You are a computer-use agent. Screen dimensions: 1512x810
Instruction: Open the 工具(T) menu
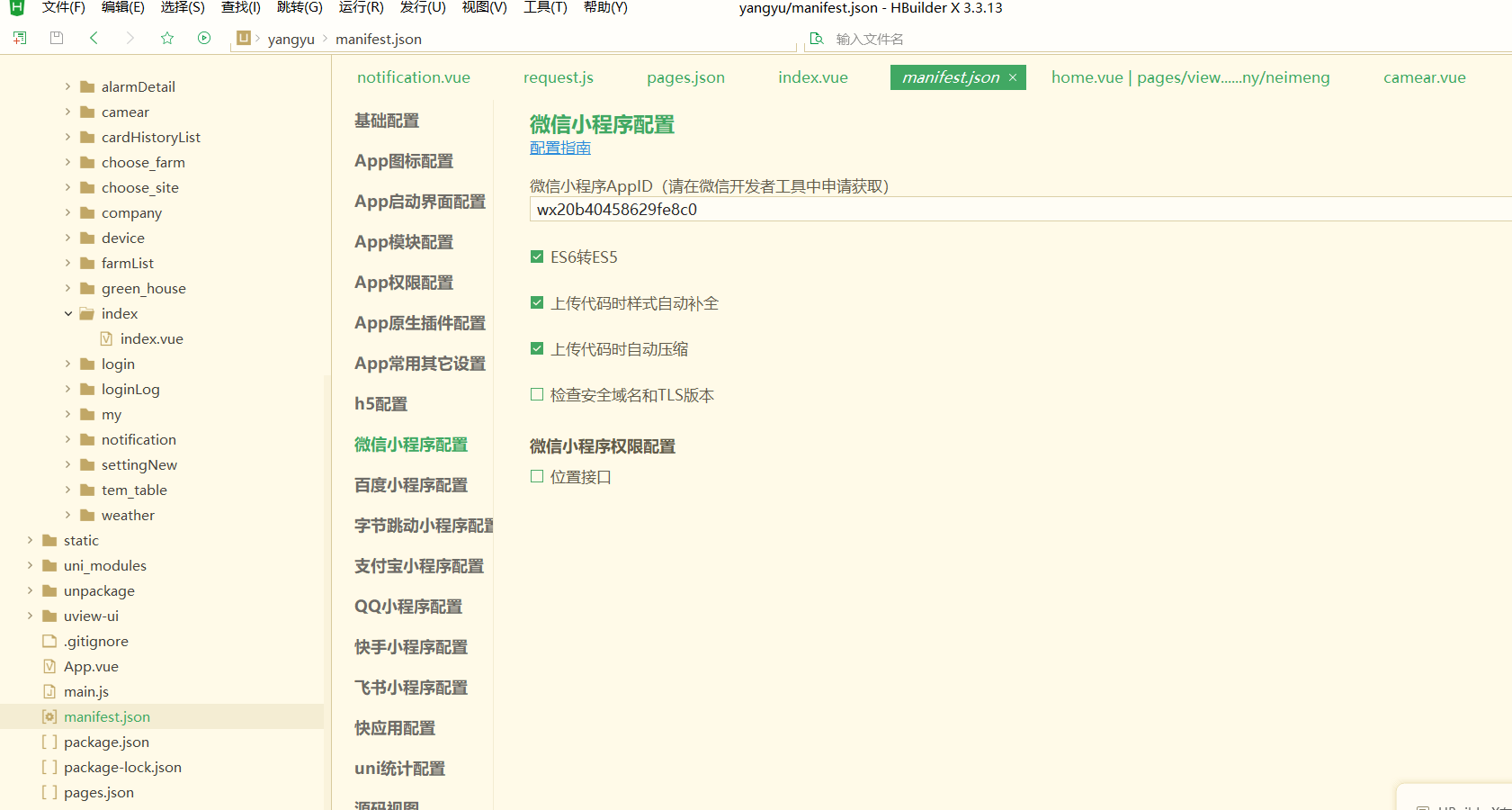click(546, 8)
